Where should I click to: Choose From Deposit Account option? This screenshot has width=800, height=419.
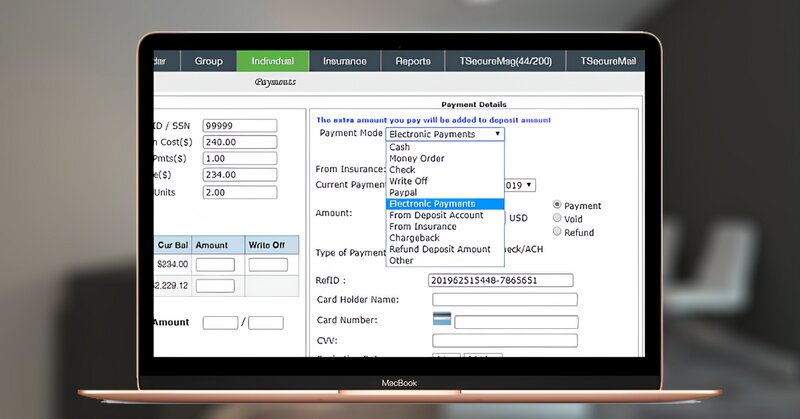(445, 215)
